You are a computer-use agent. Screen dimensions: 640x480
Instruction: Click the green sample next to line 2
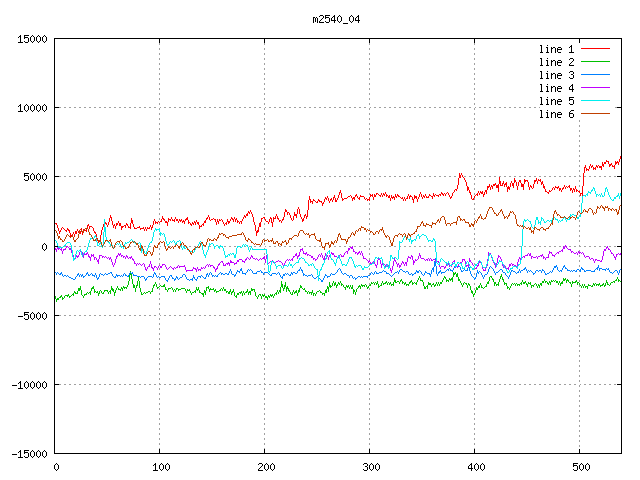[x=595, y=62]
